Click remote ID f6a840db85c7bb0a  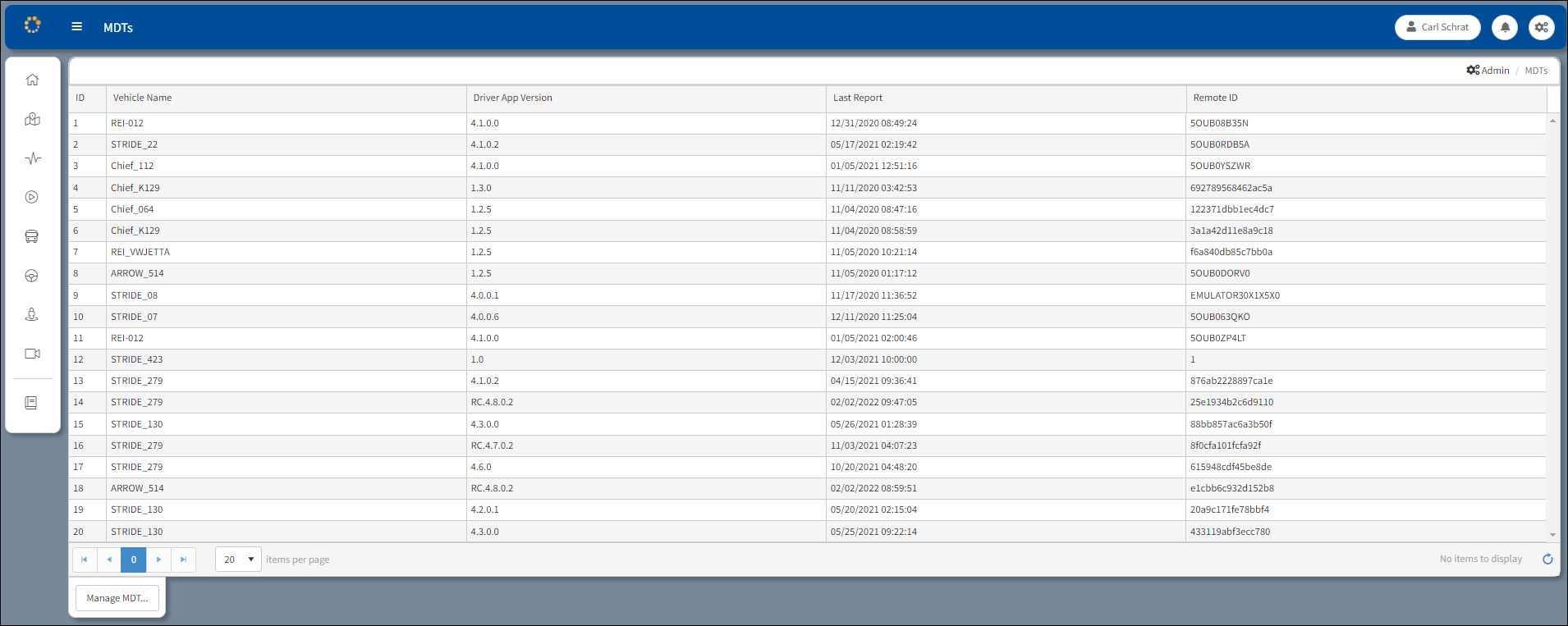pos(1231,252)
